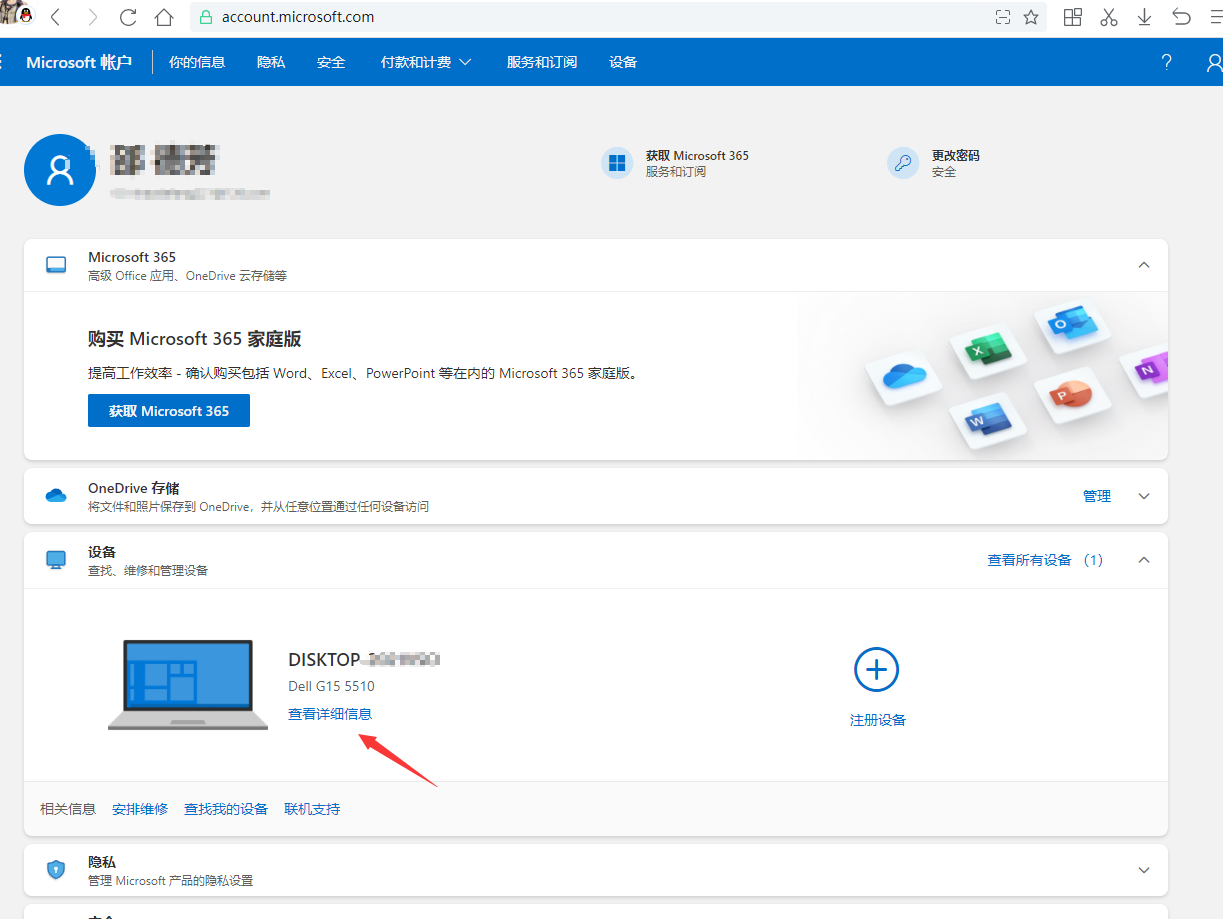Screen dimensions: 1223x919
Task: Click the DISKTOP laptop image
Action: click(188, 685)
